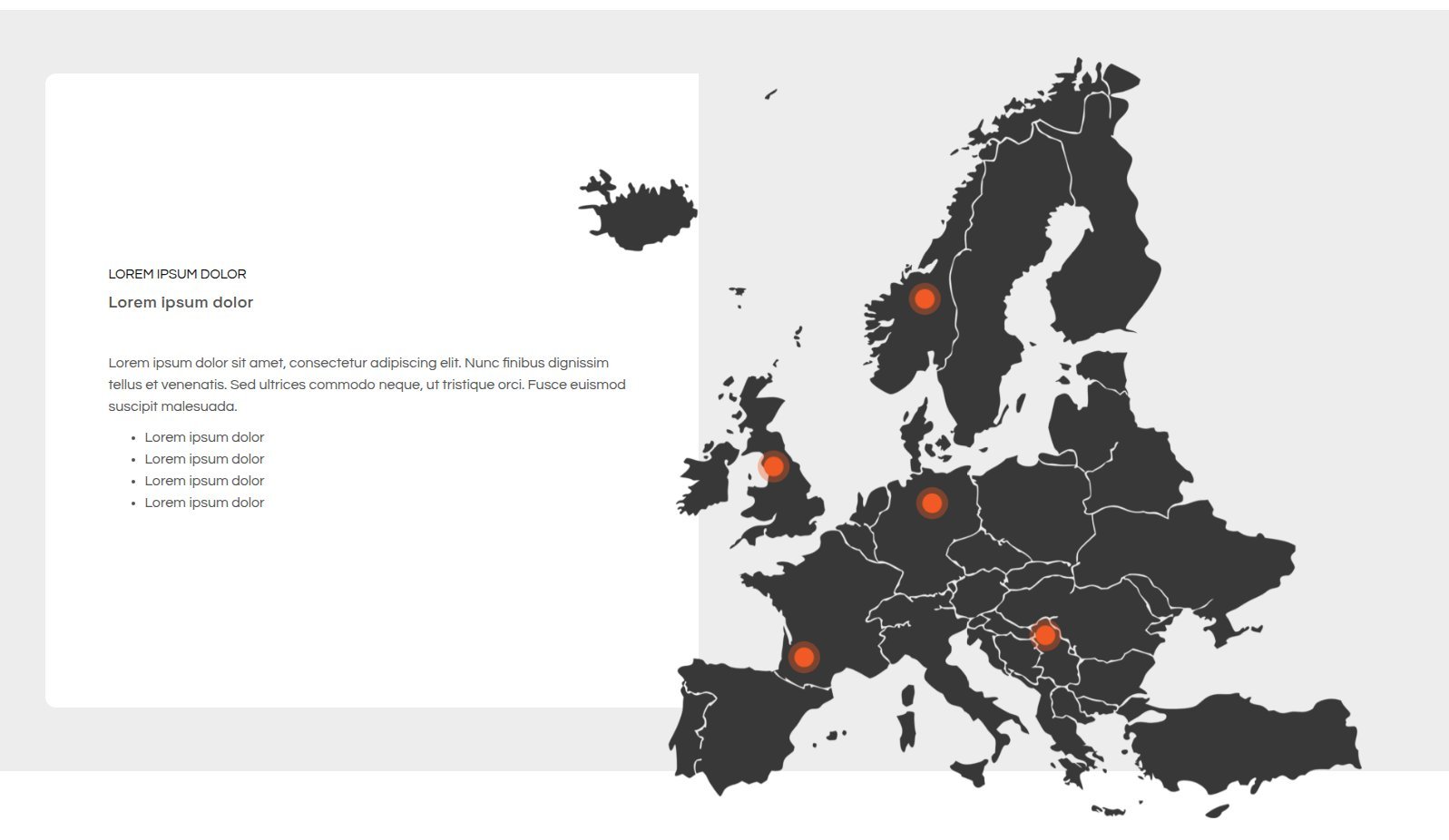This screenshot has width=1449, height=840.
Task: Click Iceland on the map
Action: (x=644, y=213)
